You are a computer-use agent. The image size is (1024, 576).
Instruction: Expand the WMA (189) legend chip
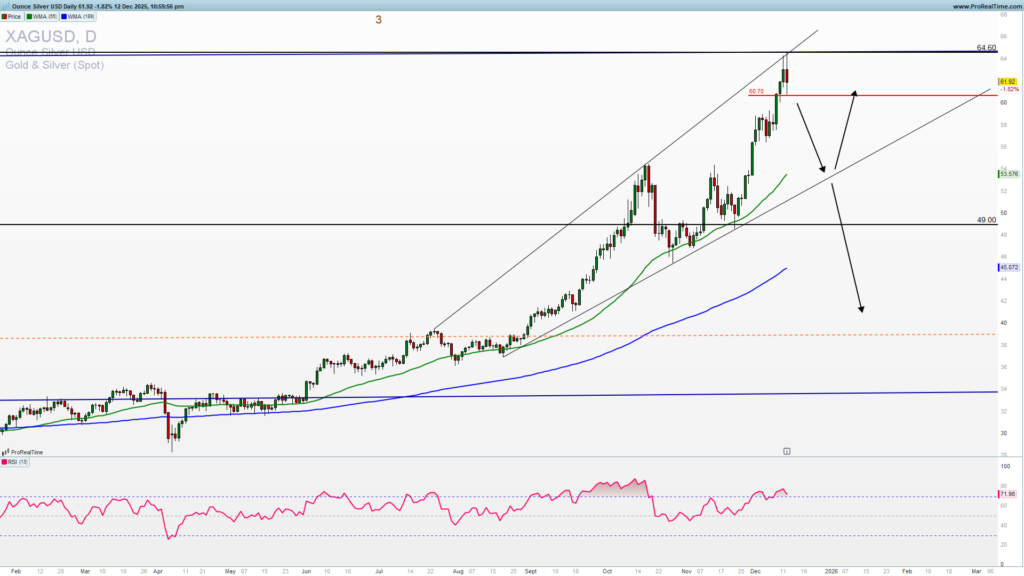pyautogui.click(x=78, y=16)
